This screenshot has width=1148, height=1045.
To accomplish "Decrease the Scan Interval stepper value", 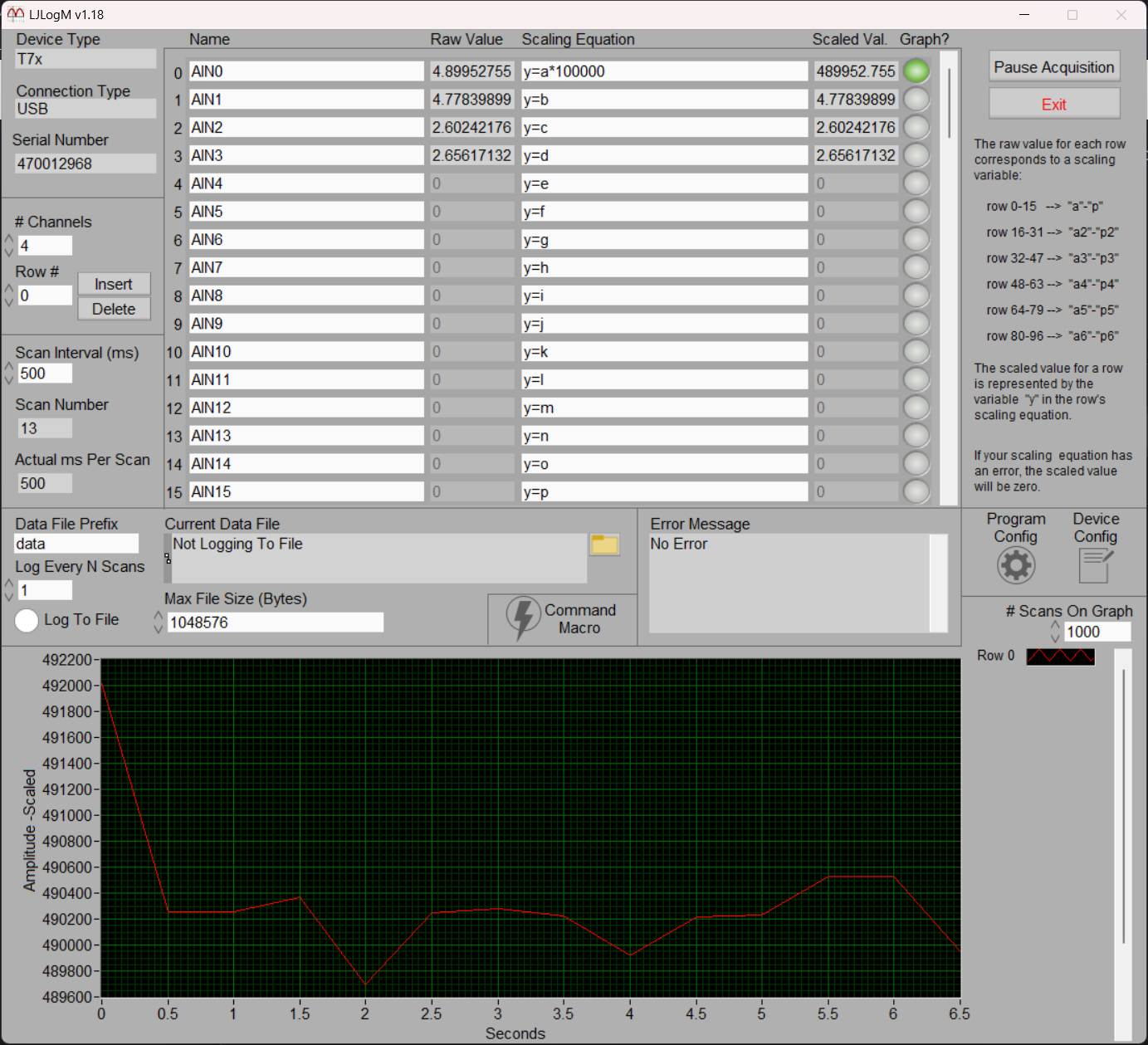I will [9, 379].
